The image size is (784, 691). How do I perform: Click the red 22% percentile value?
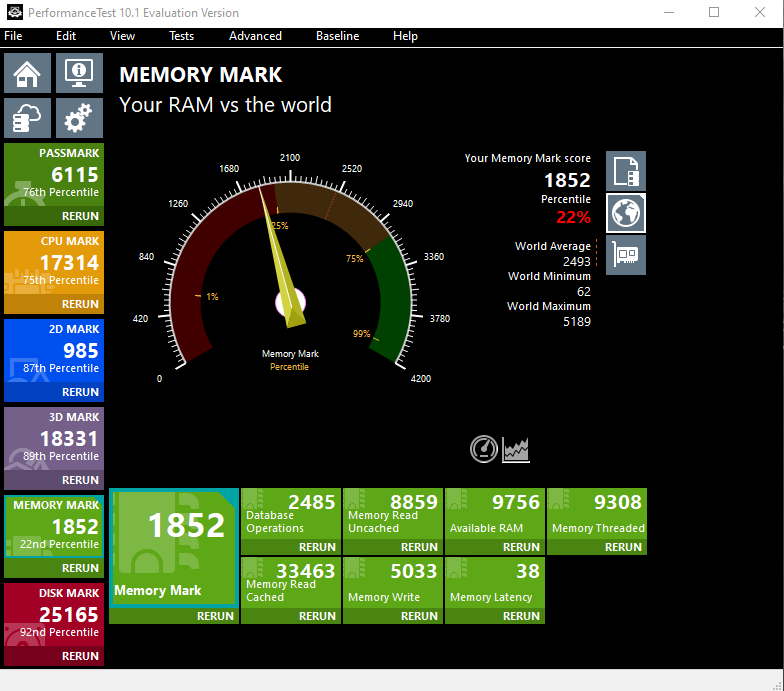pyautogui.click(x=573, y=218)
